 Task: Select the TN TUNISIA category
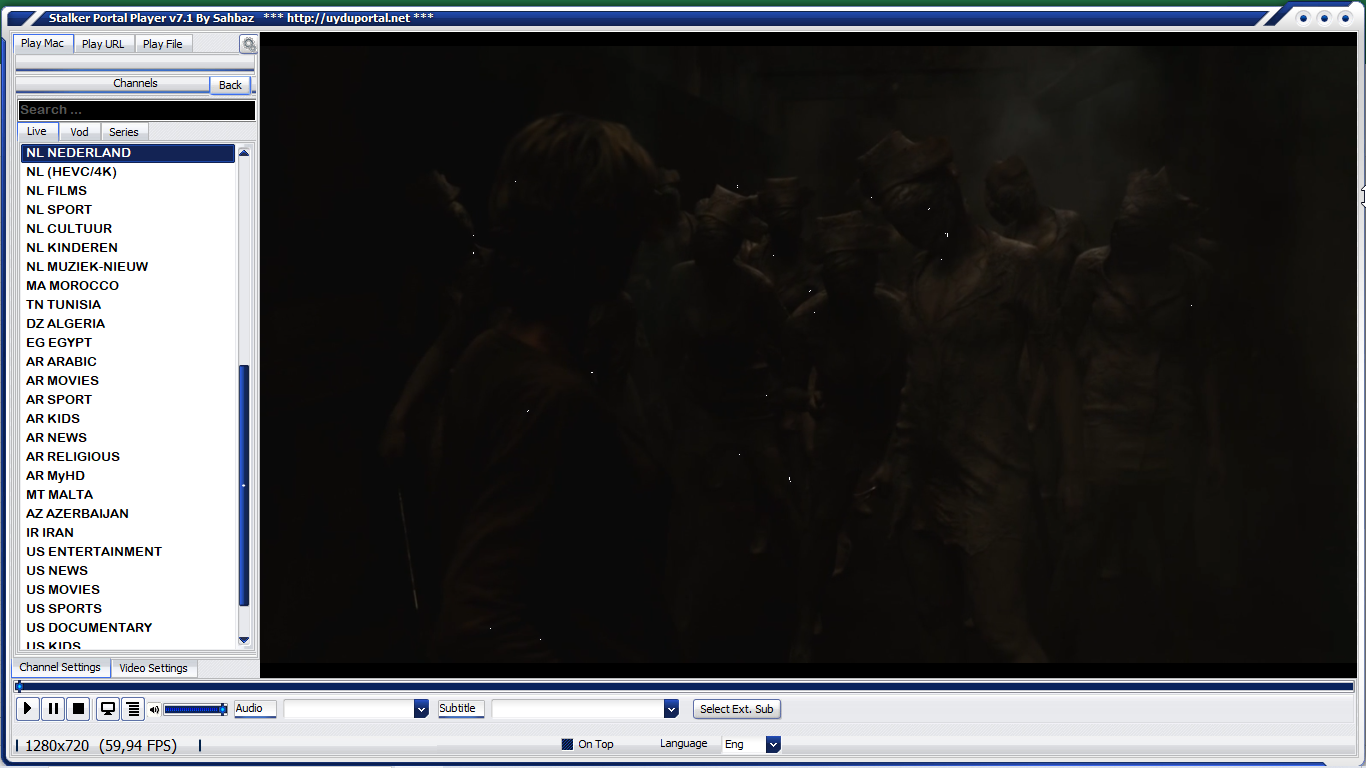(128, 305)
